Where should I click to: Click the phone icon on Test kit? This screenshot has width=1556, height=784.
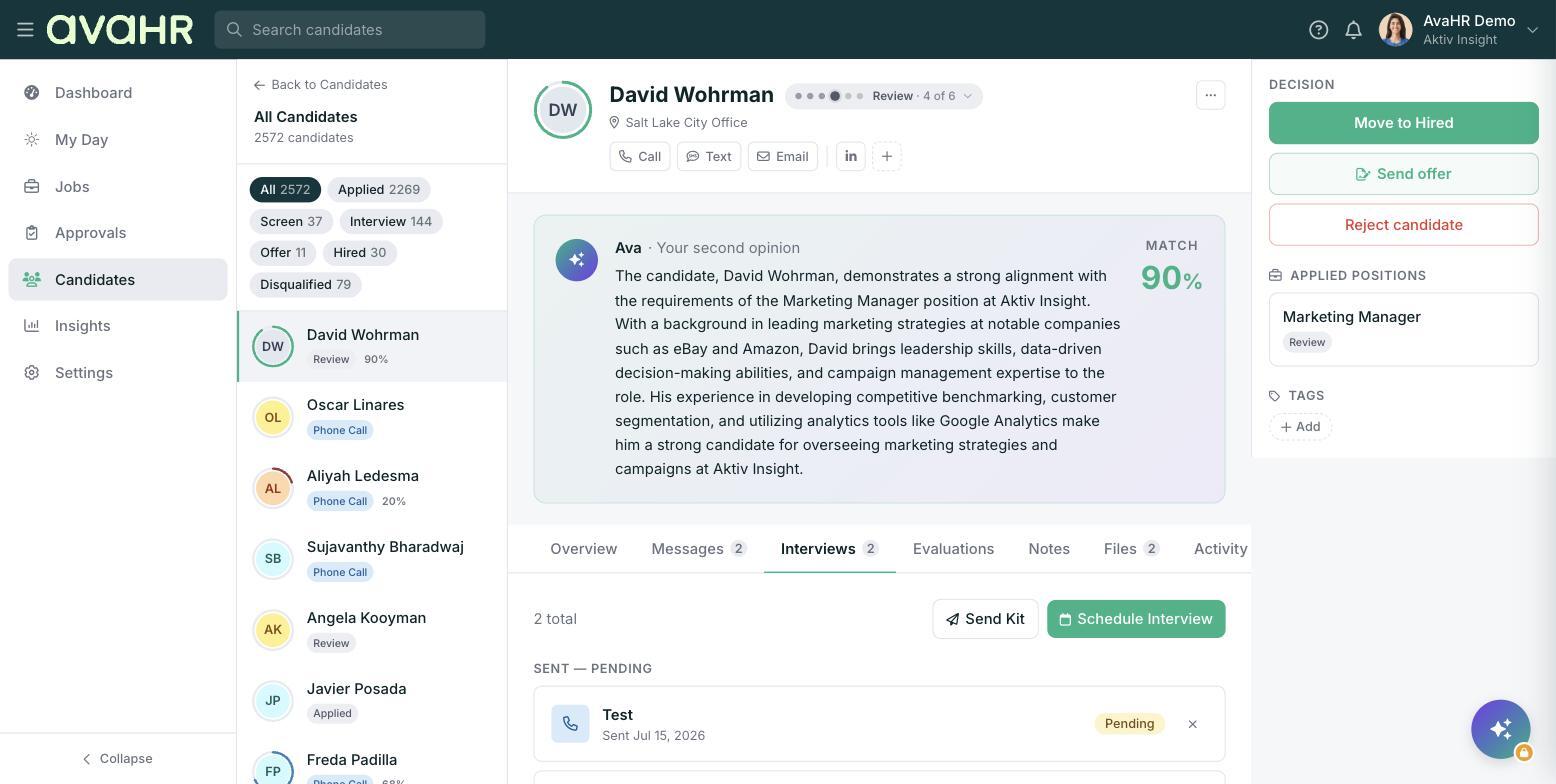(x=570, y=724)
